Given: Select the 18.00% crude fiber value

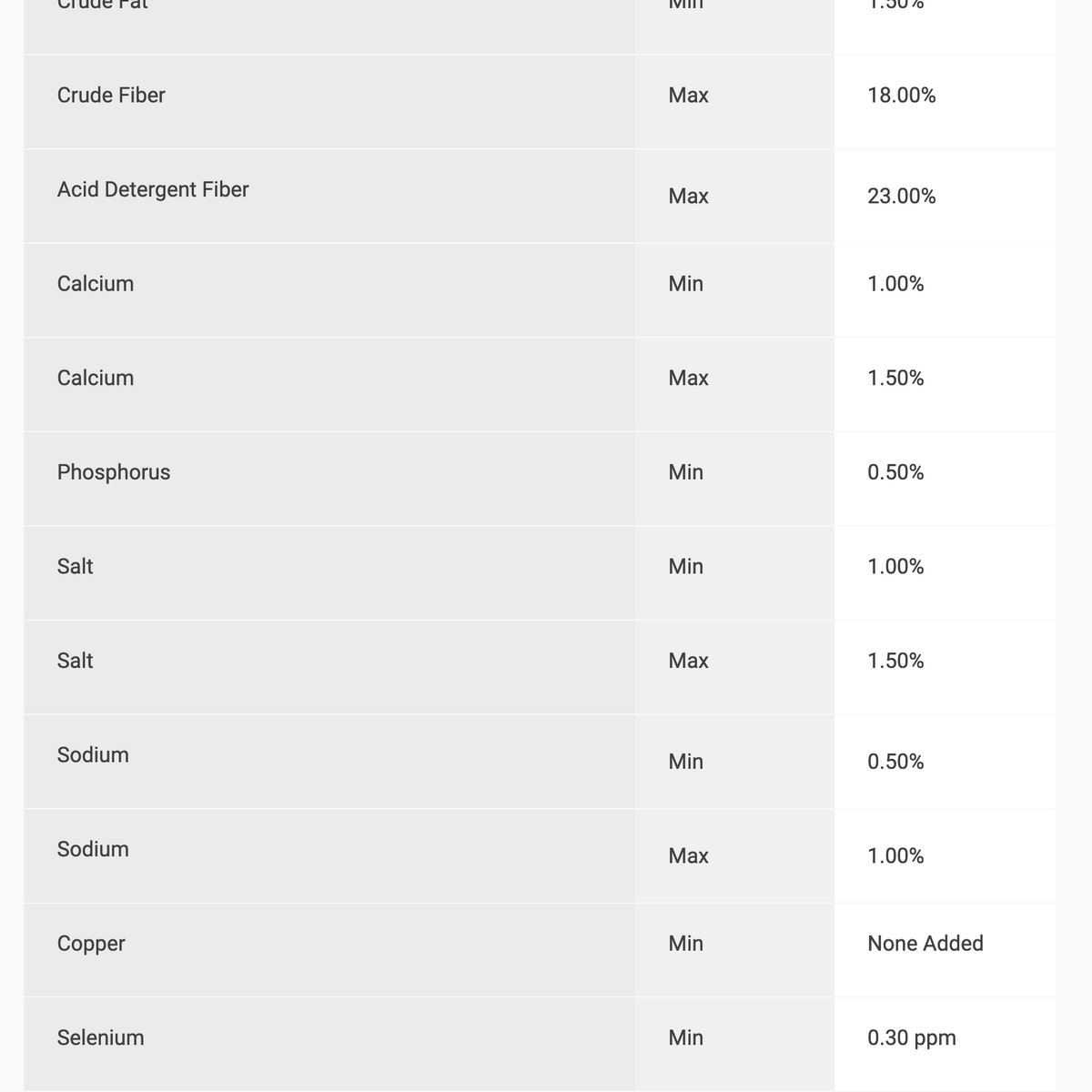Looking at the screenshot, I should click(901, 95).
